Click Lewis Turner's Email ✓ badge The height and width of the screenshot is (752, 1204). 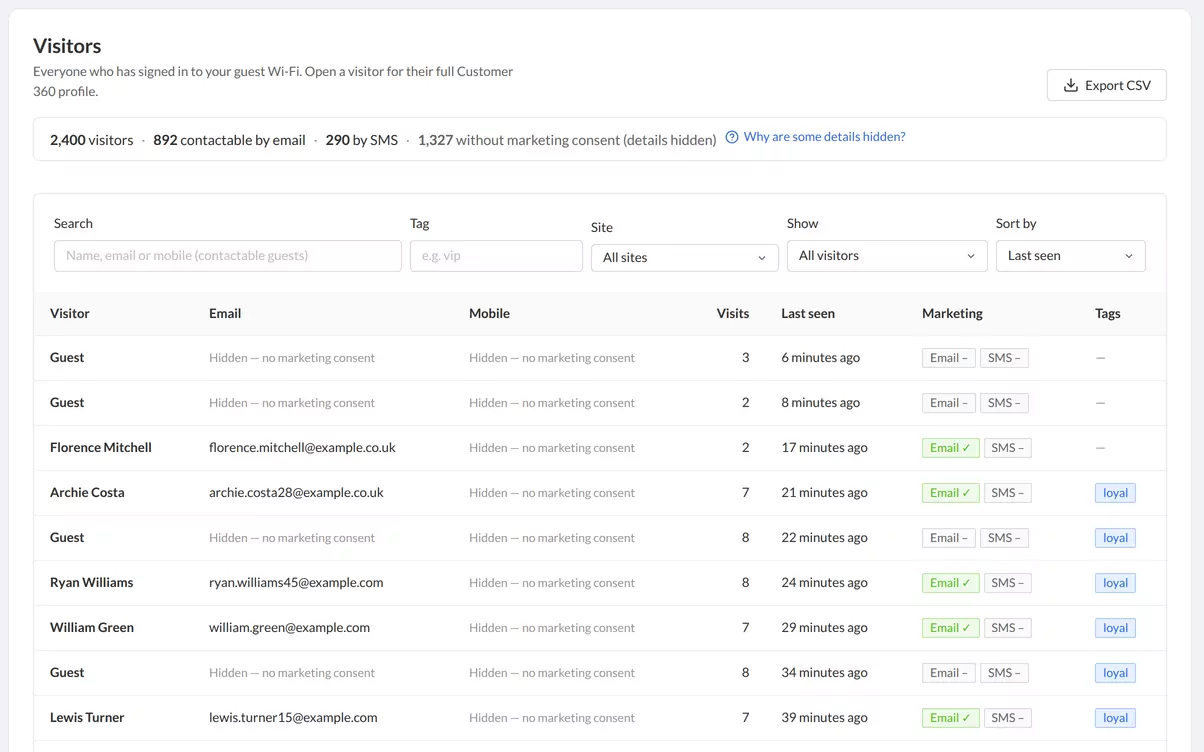[x=950, y=718]
